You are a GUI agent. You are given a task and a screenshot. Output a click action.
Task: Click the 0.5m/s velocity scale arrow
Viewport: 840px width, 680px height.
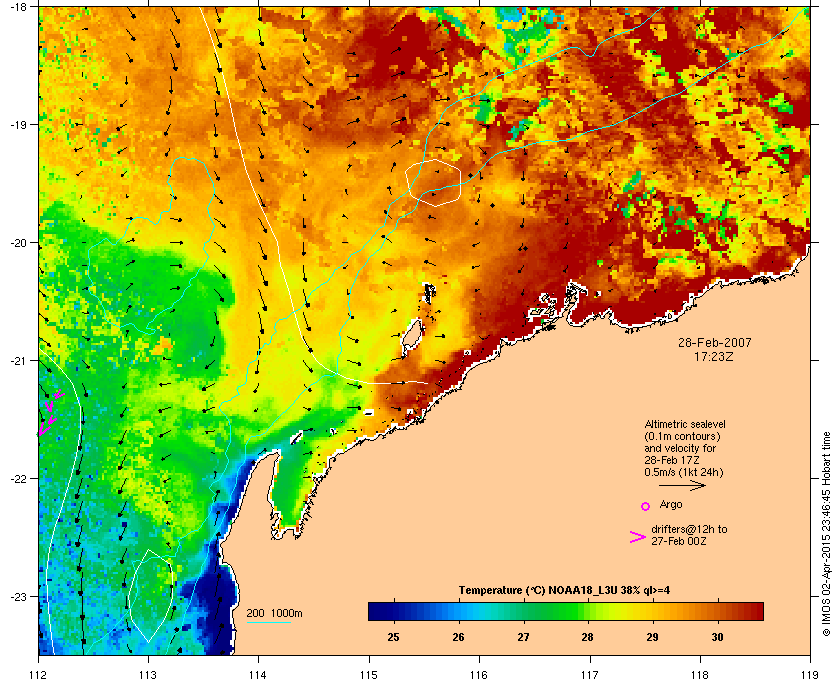(682, 486)
